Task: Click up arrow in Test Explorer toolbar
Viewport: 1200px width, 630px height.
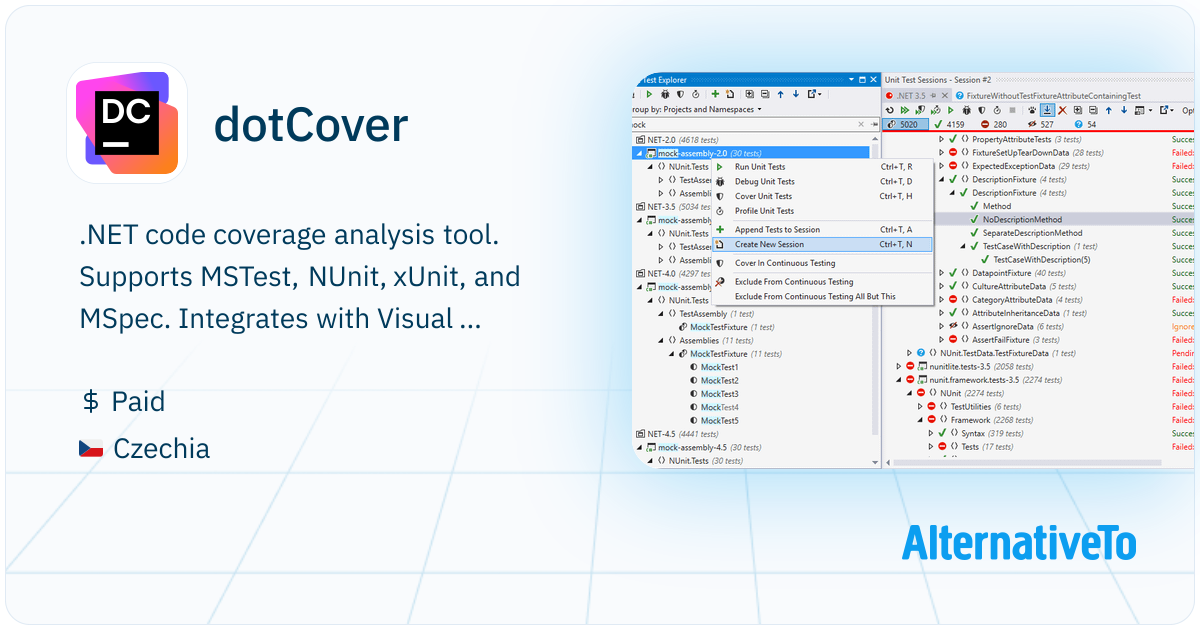Action: 780,94
